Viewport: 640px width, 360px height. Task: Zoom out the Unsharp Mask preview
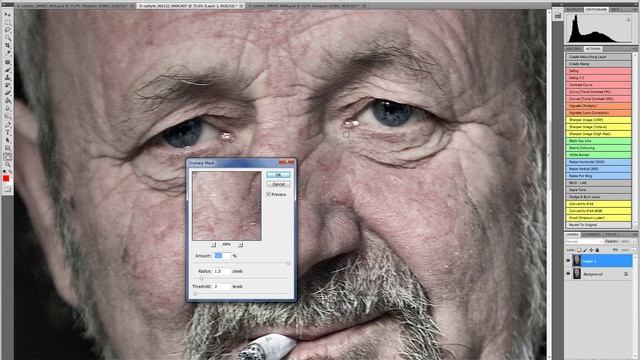[213, 244]
